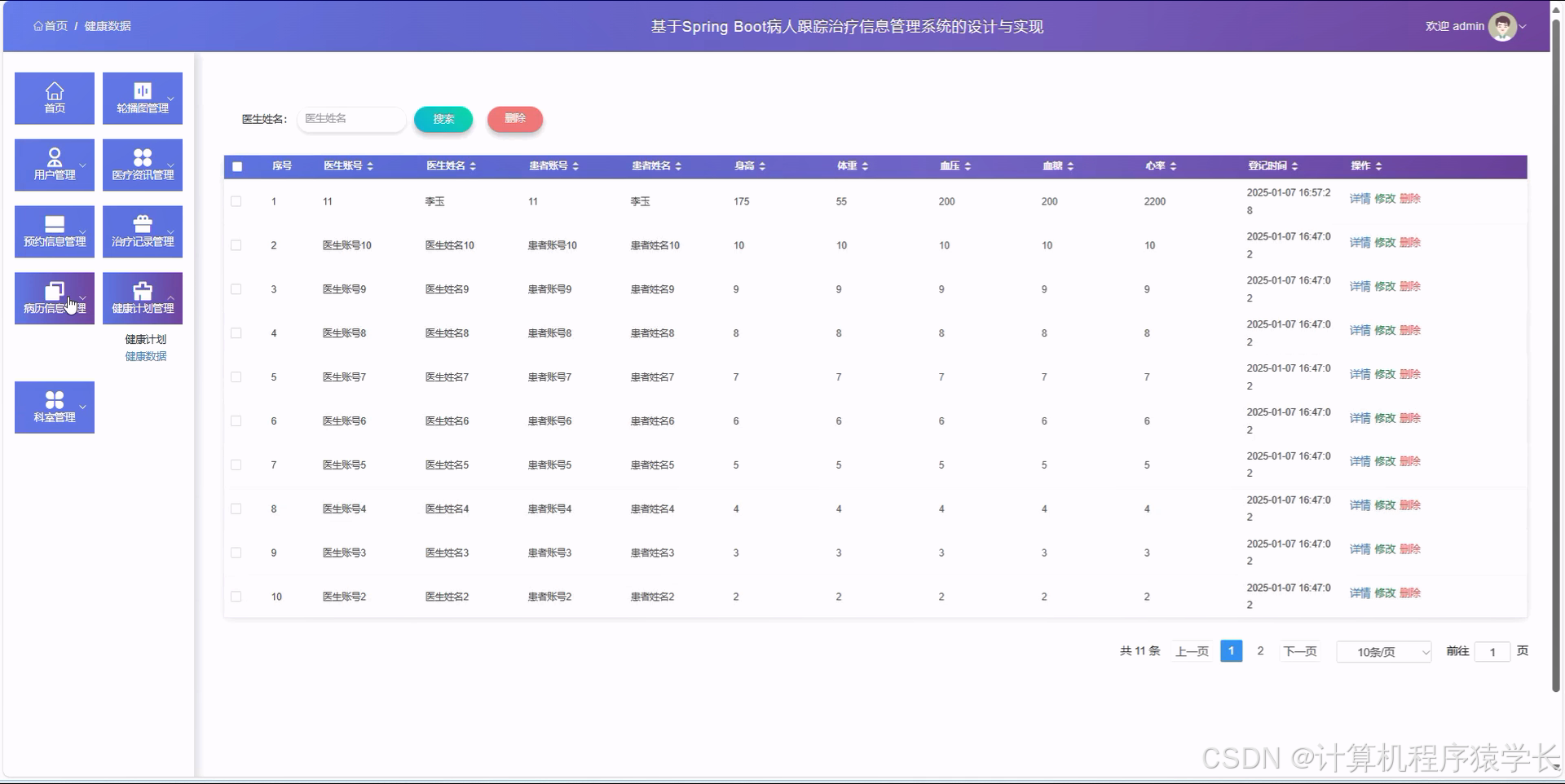Switch to 健康数据 submenu item
This screenshot has width=1565, height=784.
pyautogui.click(x=144, y=355)
